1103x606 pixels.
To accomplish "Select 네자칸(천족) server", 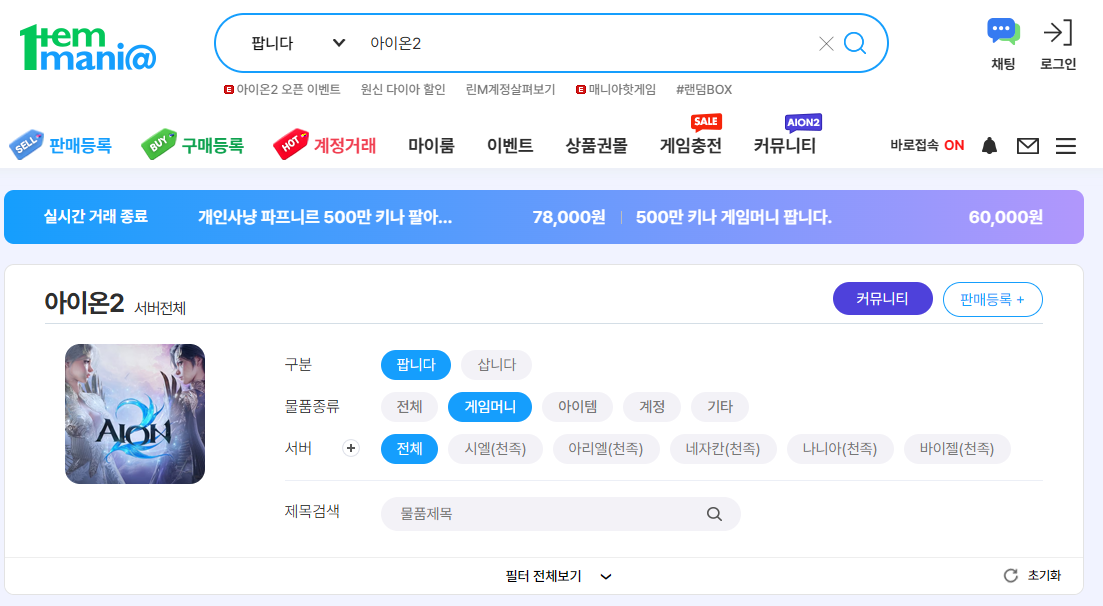I will (723, 449).
